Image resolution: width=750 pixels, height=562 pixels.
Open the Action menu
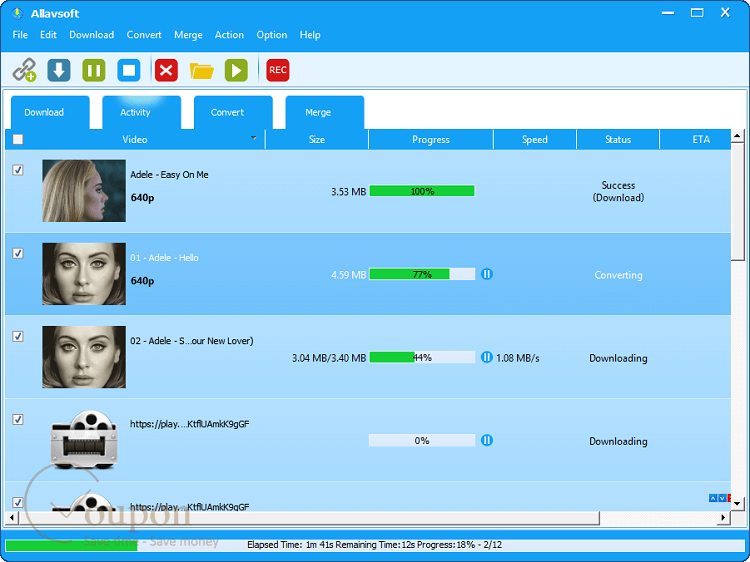click(229, 35)
